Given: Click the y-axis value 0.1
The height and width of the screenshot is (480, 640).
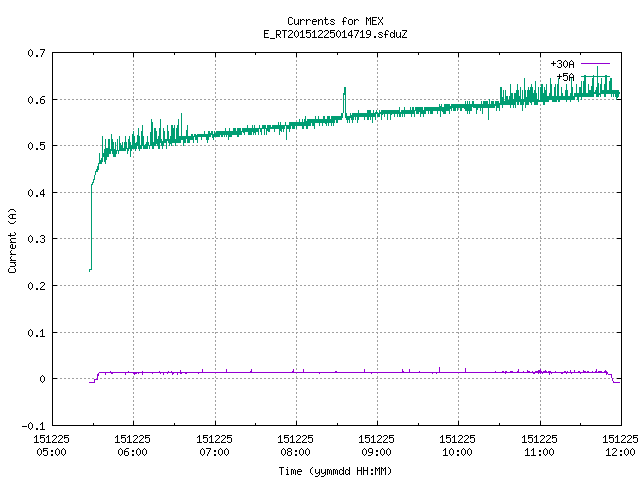Looking at the screenshot, I should pos(36,333).
